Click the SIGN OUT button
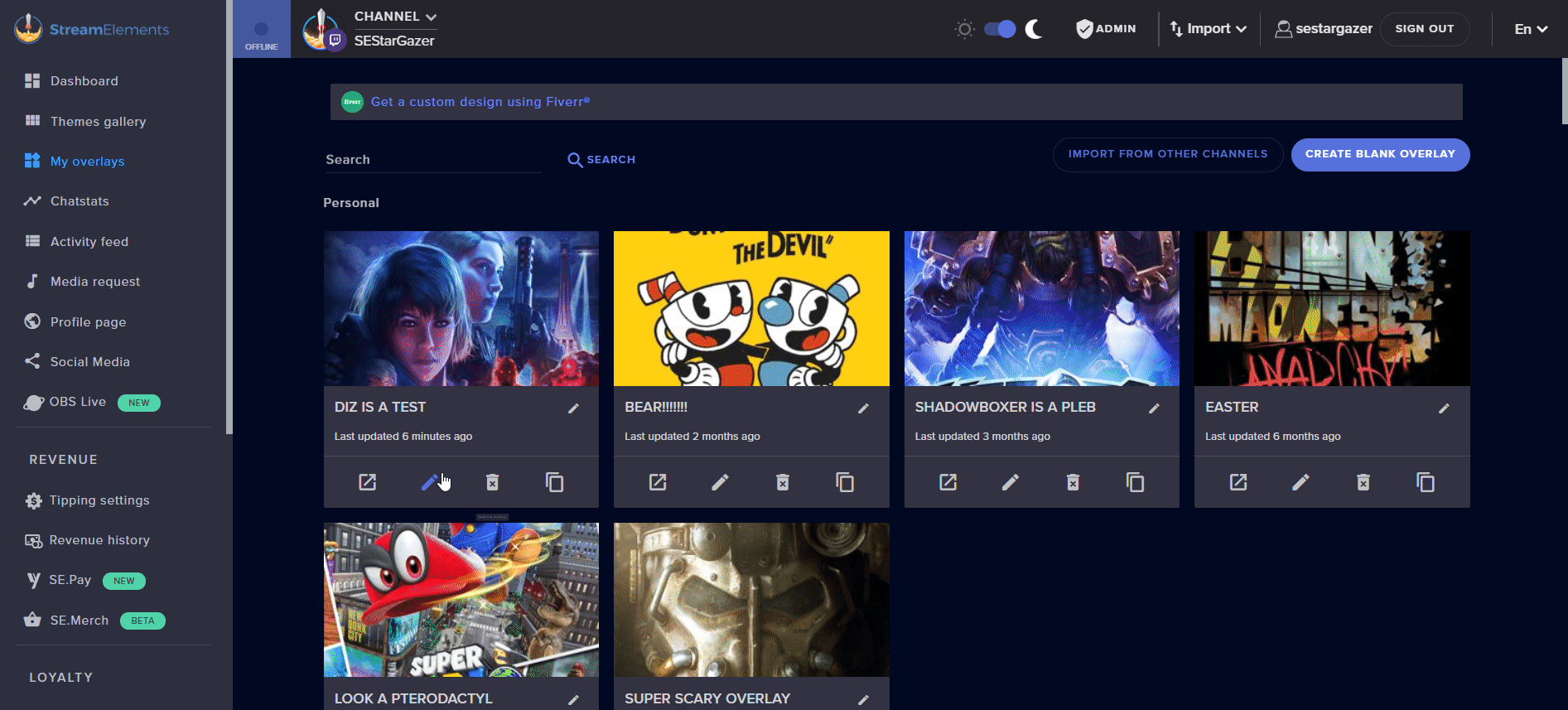 pos(1425,29)
